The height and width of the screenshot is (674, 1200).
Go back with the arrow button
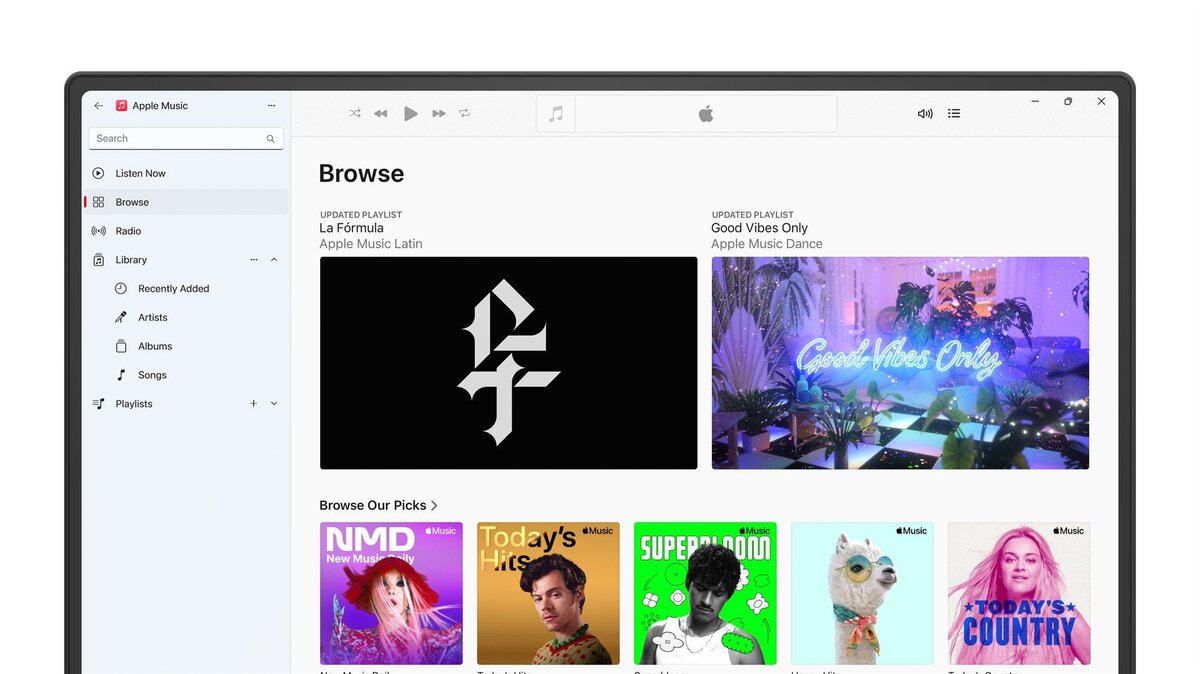click(98, 105)
